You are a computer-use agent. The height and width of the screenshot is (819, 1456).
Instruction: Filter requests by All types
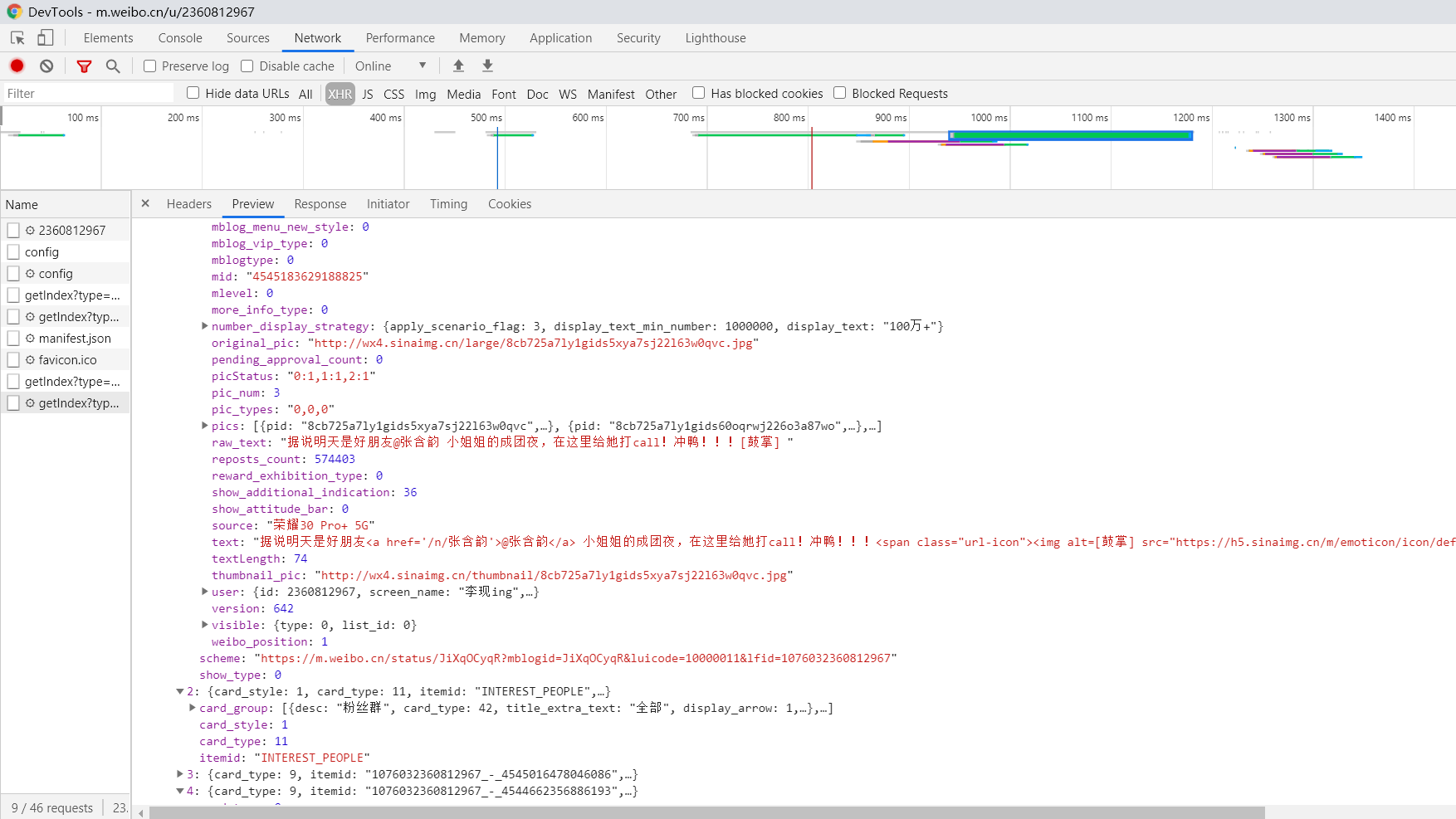305,94
